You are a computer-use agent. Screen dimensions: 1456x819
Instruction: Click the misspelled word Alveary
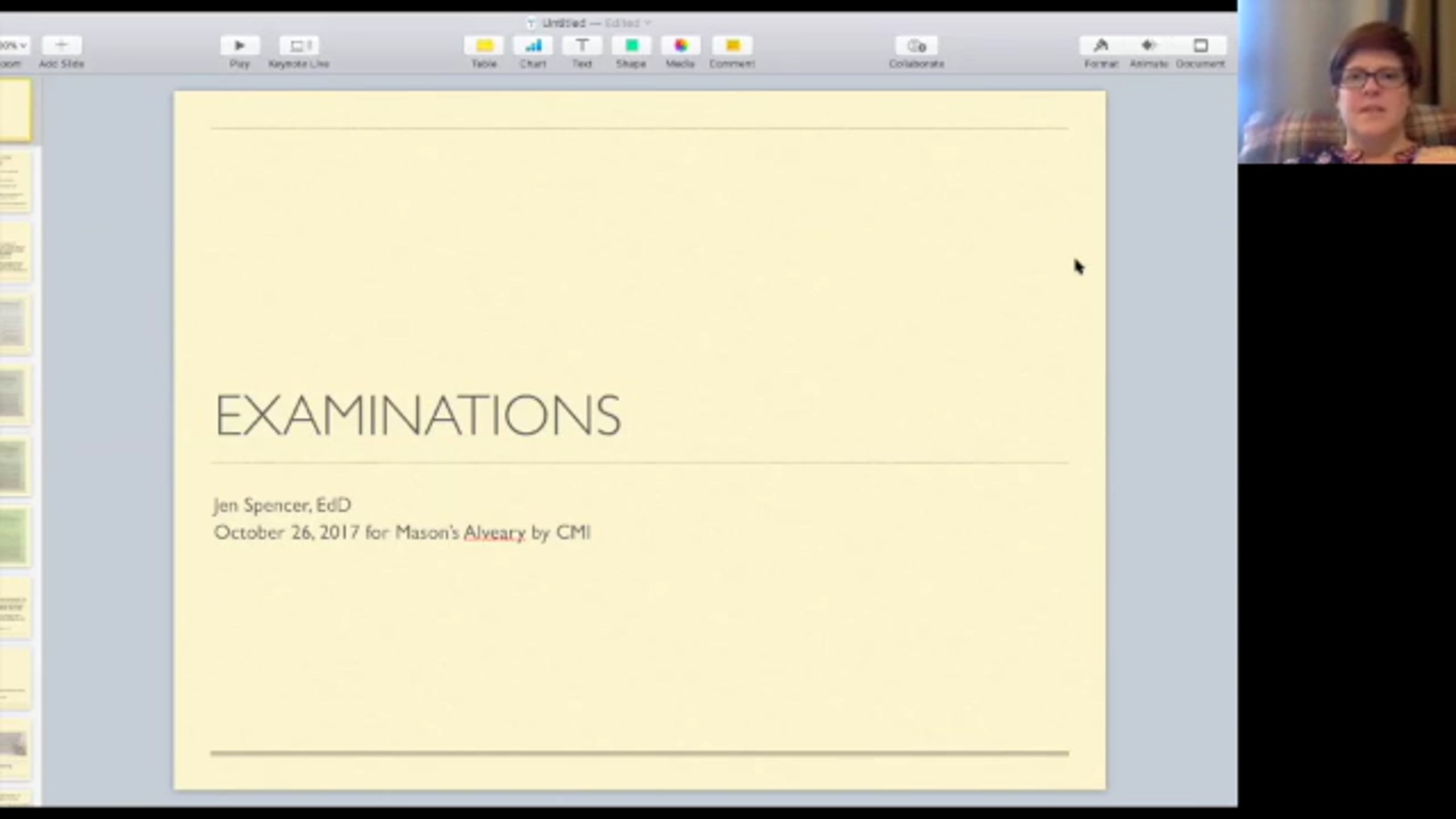(x=494, y=532)
